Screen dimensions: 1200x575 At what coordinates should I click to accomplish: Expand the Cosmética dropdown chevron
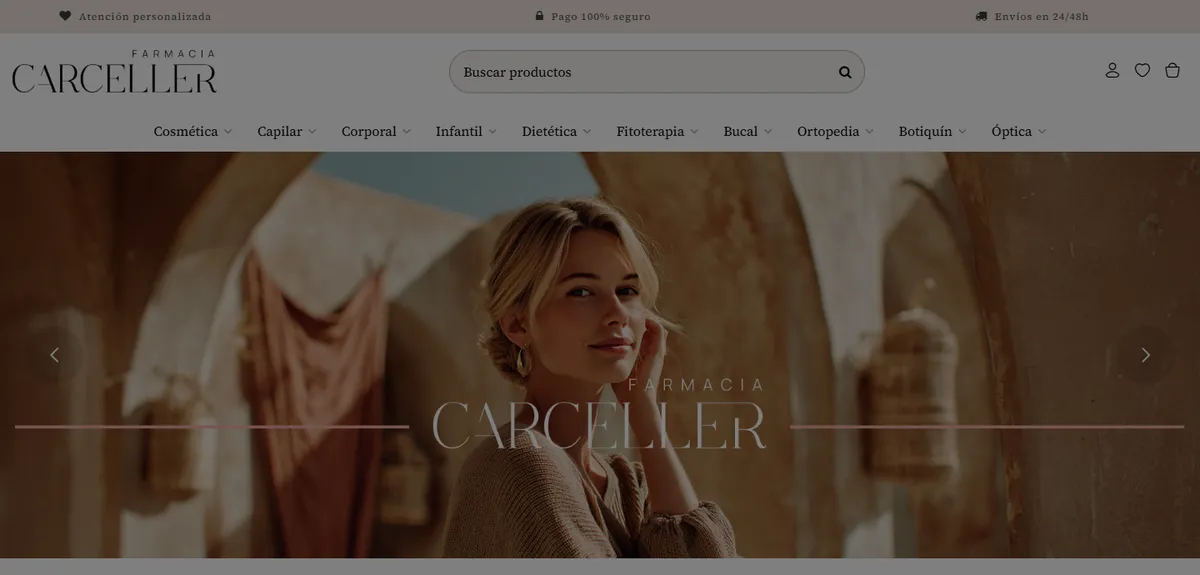[228, 131]
